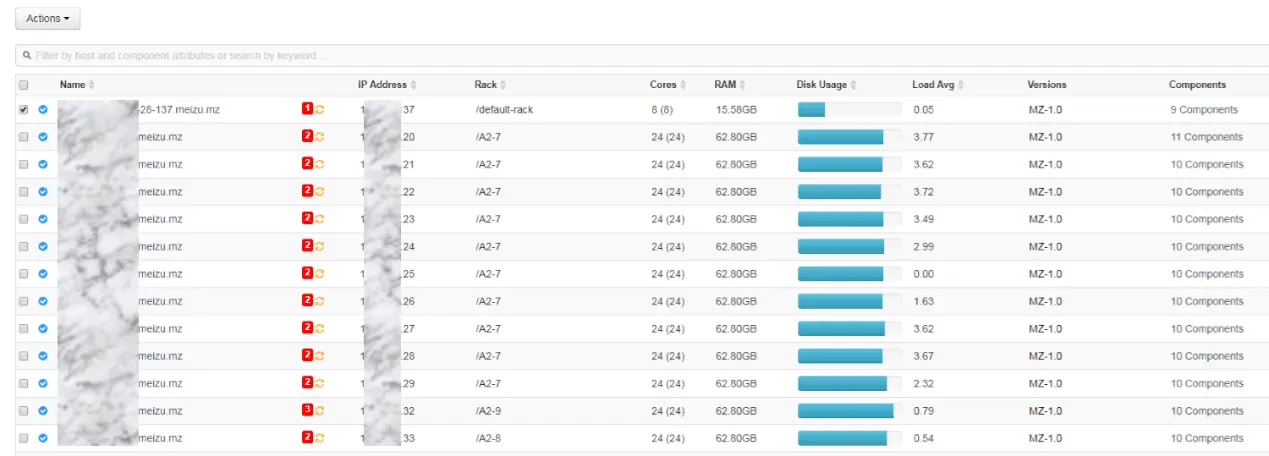The image size is (1269, 456).
Task: Check the host with IP ending 33
Action: [x=23, y=438]
